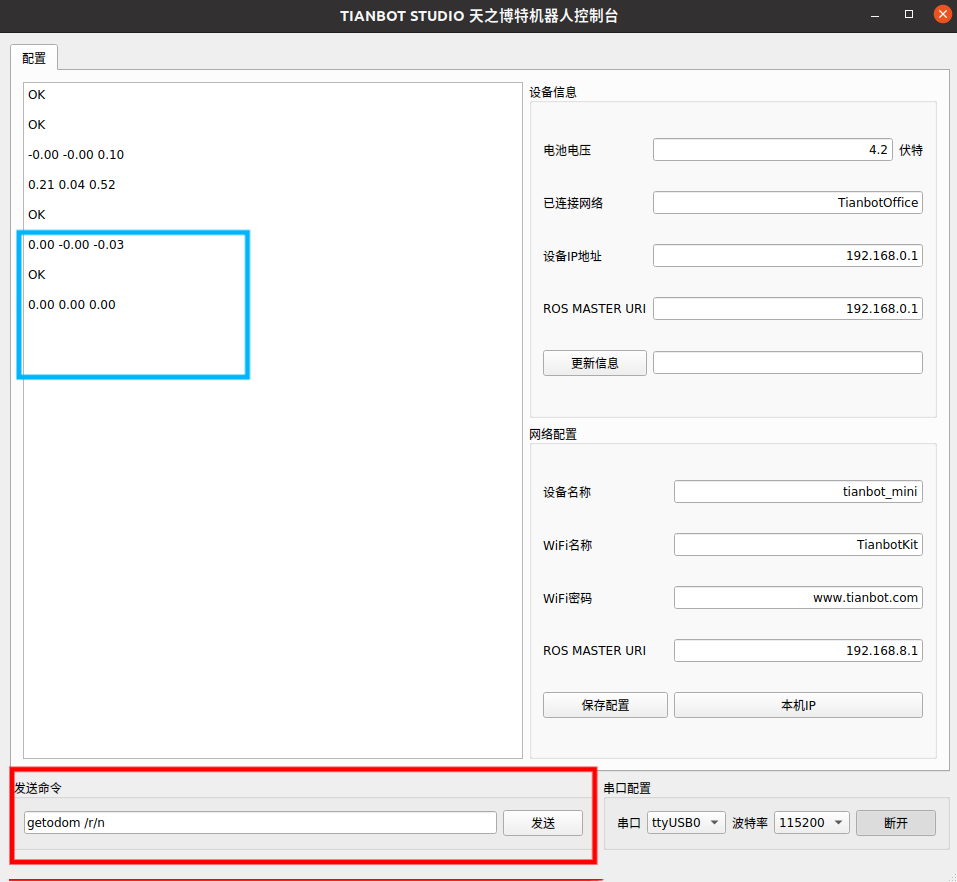Click the 本机IP button
The height and width of the screenshot is (882, 957).
pos(797,705)
